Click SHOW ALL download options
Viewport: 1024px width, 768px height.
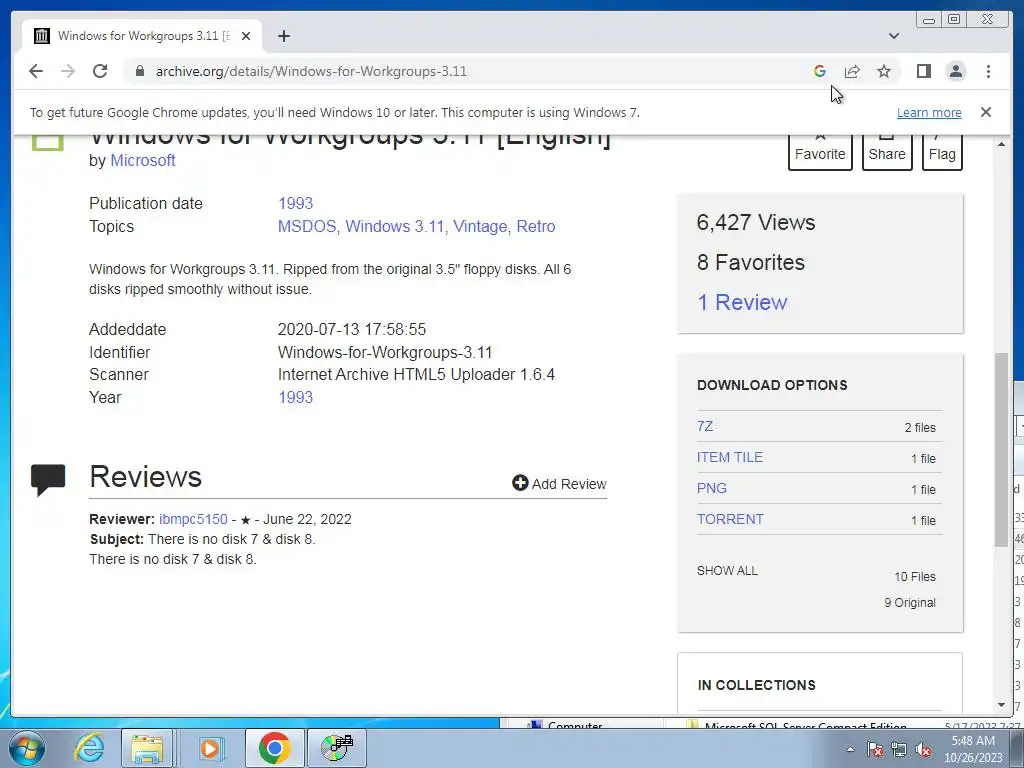pyautogui.click(x=727, y=570)
